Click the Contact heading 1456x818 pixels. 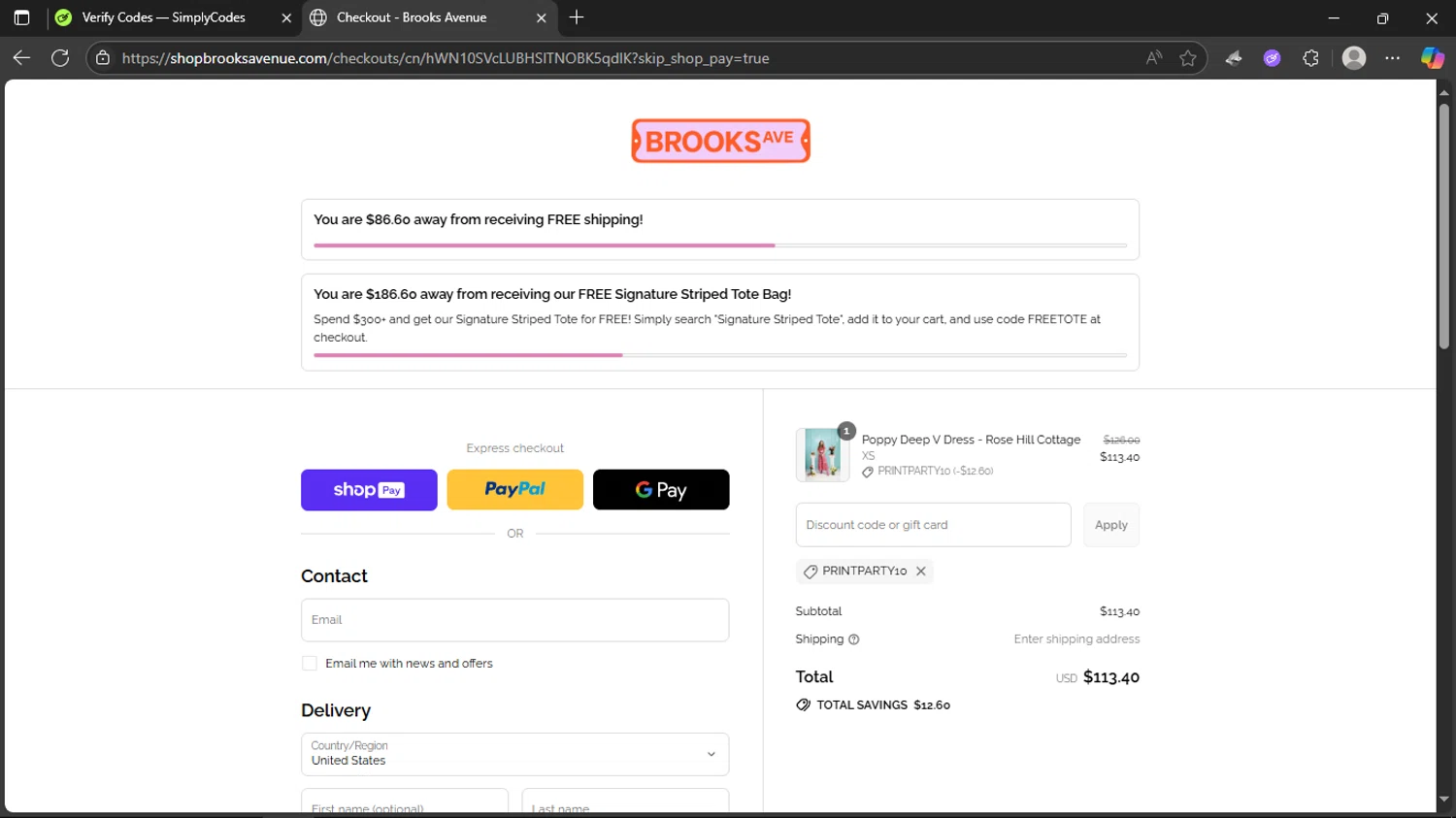coord(334,576)
